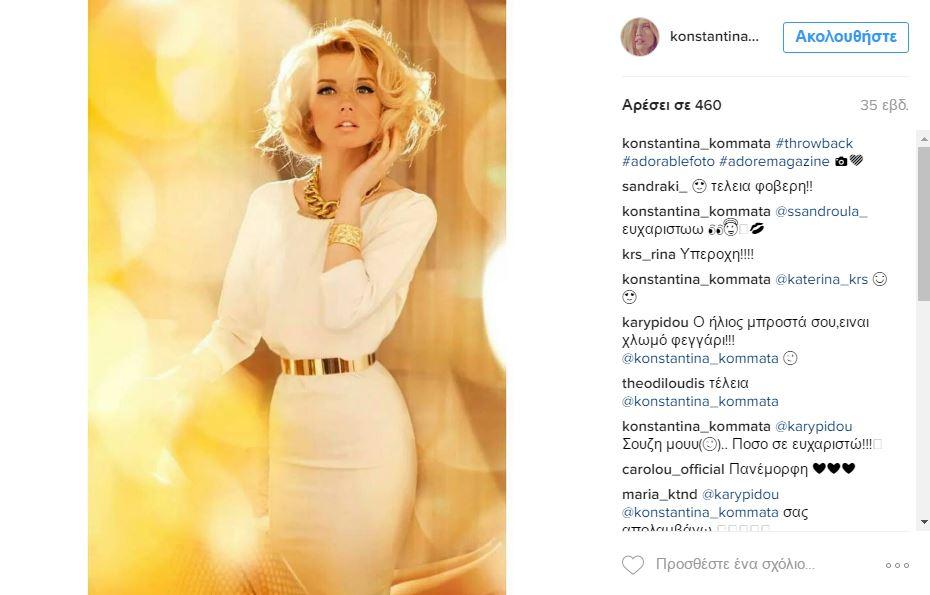Click the scrollbar up arrow in comments
The image size is (930, 595).
tap(923, 138)
